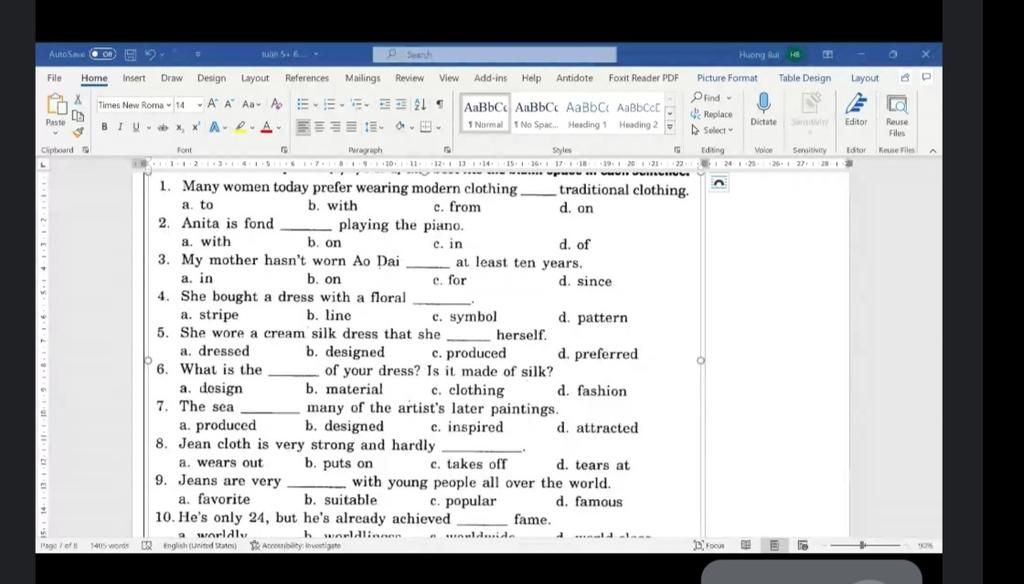The image size is (1024, 584).
Task: Apply subscript formatting
Action: click(x=180, y=128)
